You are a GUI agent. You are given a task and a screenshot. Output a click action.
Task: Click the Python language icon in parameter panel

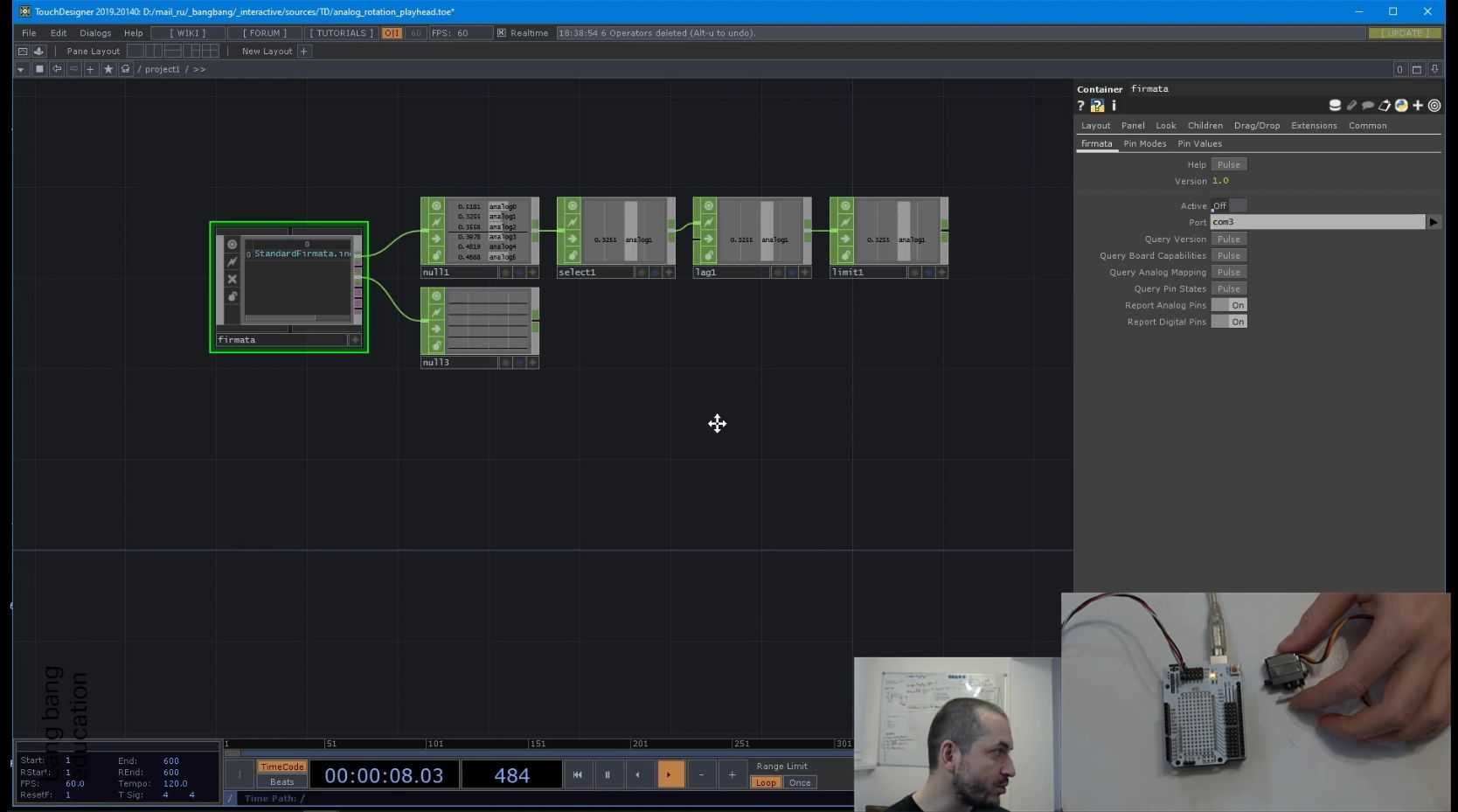coord(1401,106)
